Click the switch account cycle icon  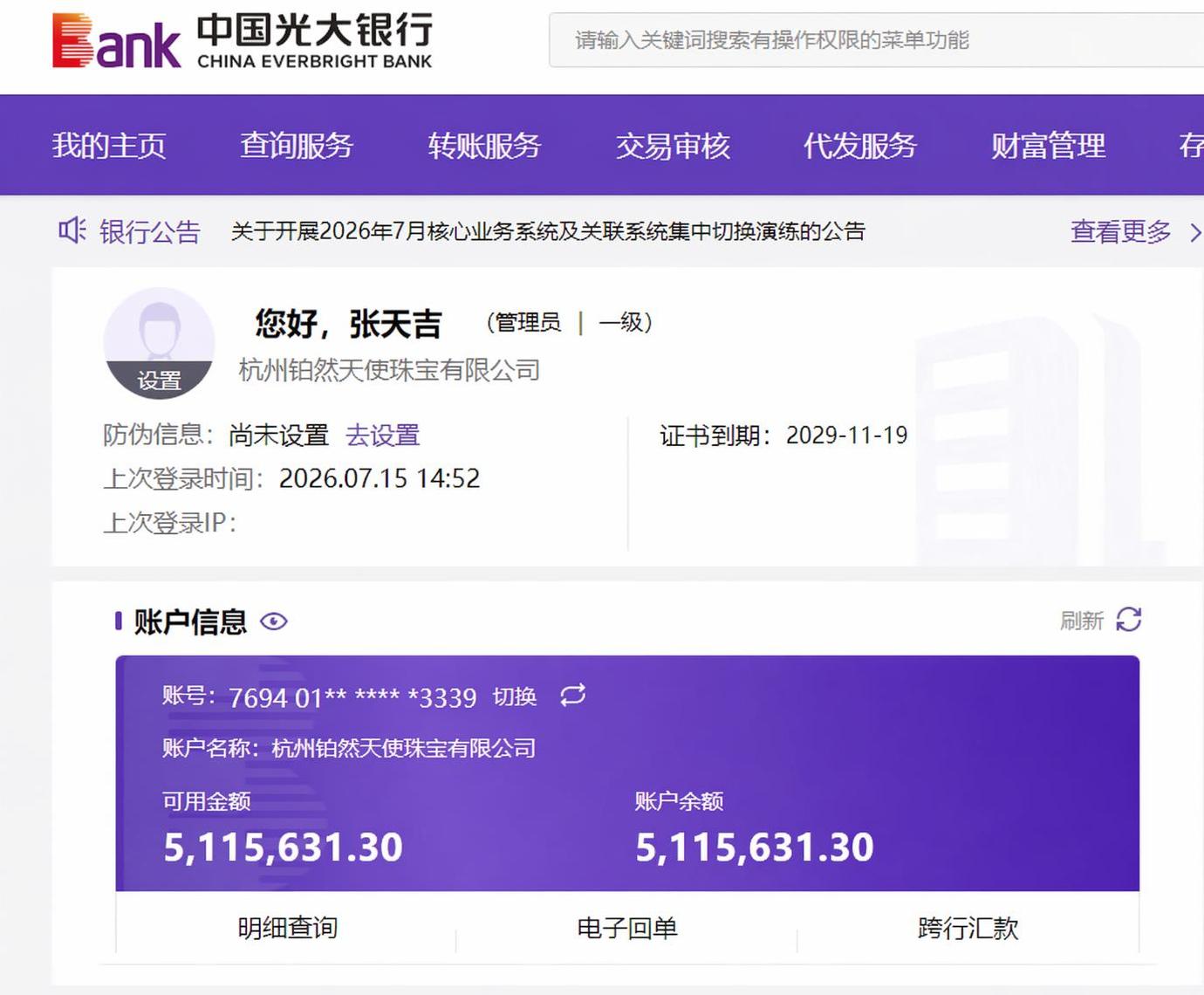572,696
